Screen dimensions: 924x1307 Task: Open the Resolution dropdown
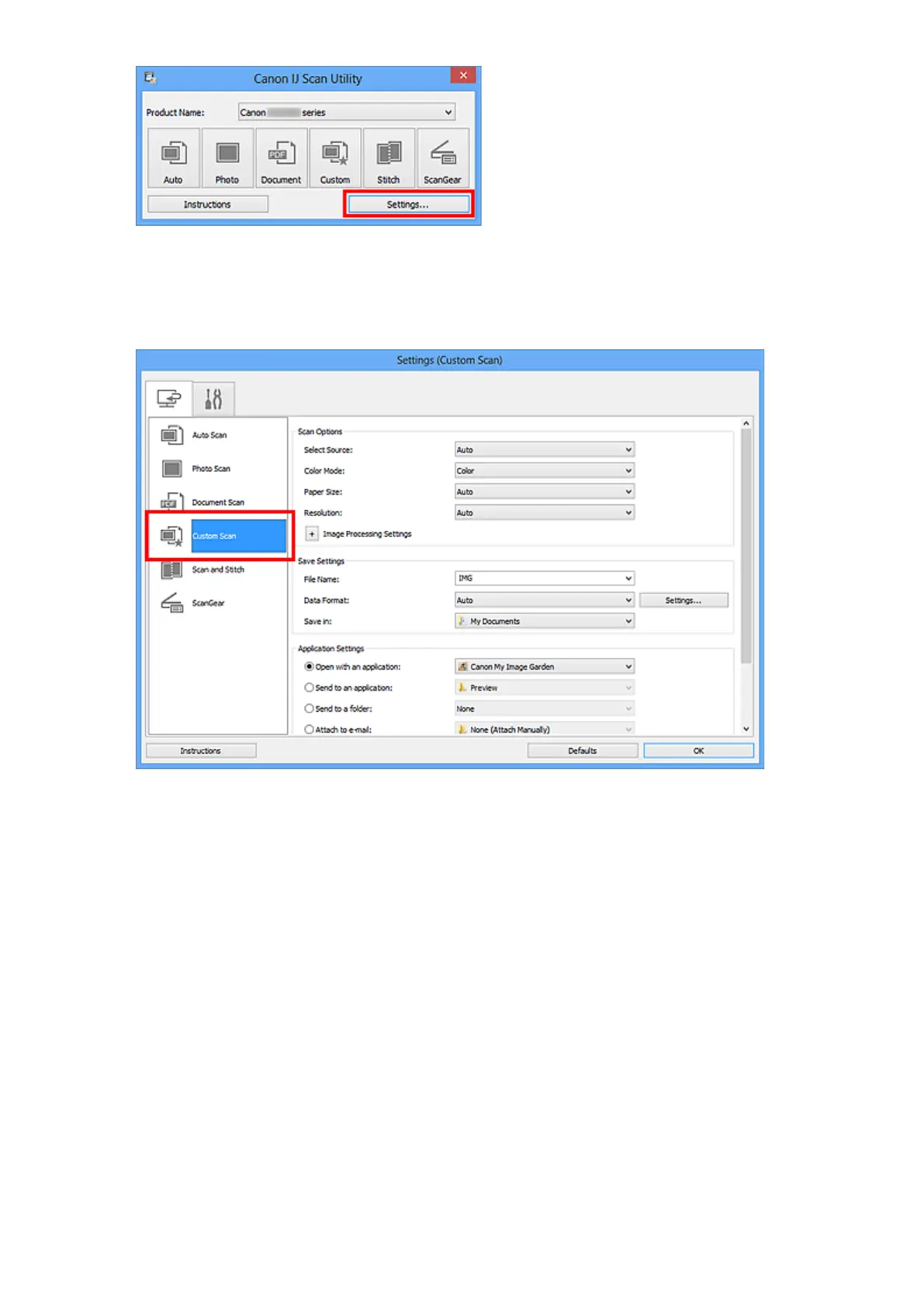(544, 512)
